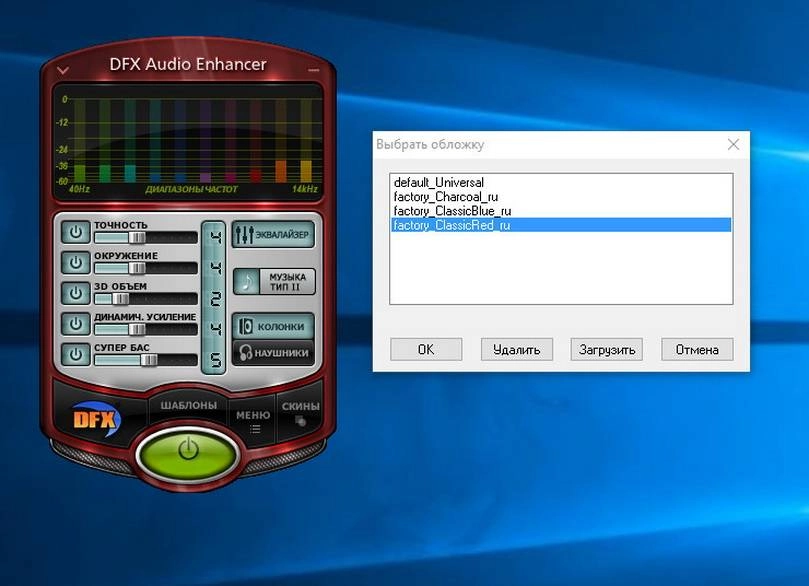809x586 pixels.
Task: Select factory_Charcoal_ru skin in list
Action: [561, 197]
